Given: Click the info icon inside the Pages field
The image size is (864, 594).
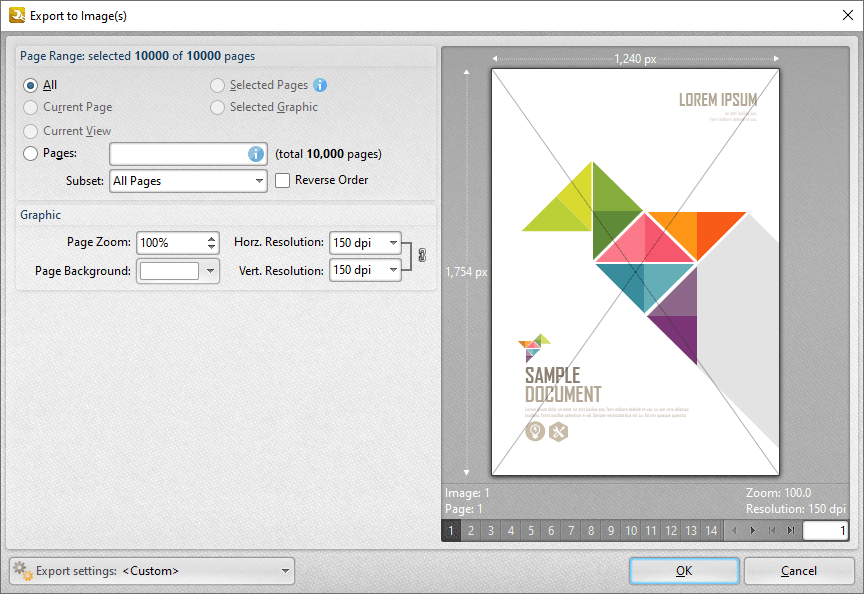Looking at the screenshot, I should [258, 153].
